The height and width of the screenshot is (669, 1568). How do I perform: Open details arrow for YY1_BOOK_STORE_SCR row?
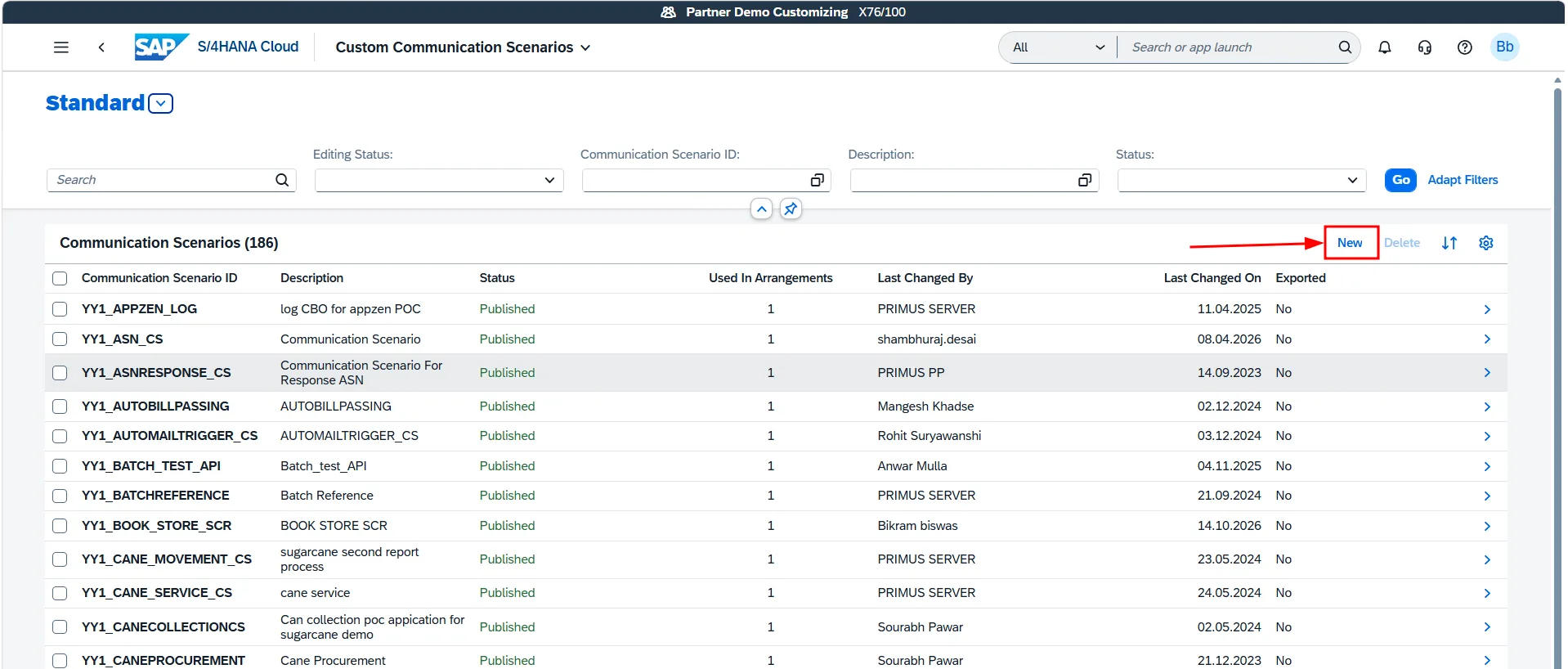(x=1487, y=526)
